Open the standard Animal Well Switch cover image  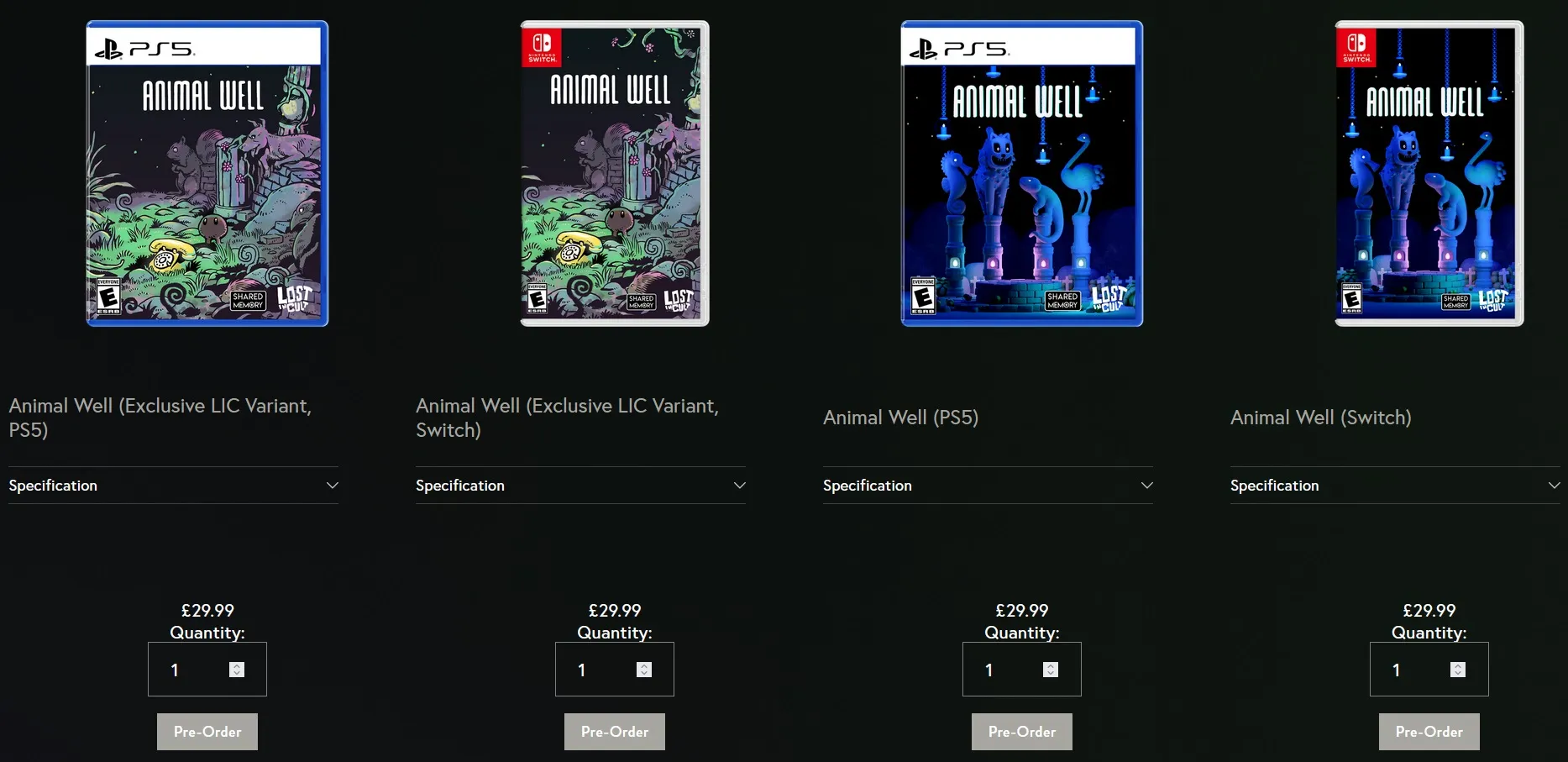click(1429, 173)
